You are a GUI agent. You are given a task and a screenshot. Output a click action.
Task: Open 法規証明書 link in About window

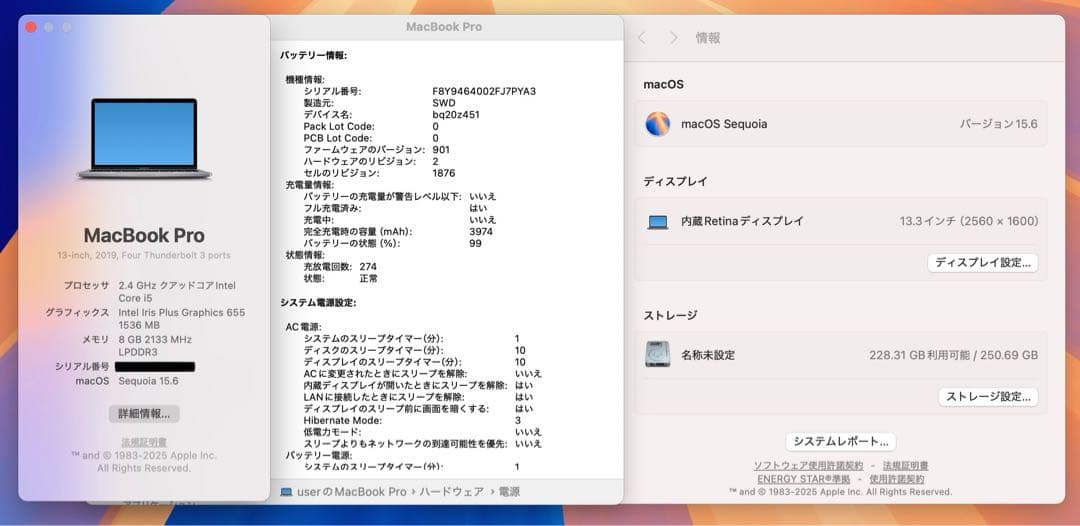point(144,442)
